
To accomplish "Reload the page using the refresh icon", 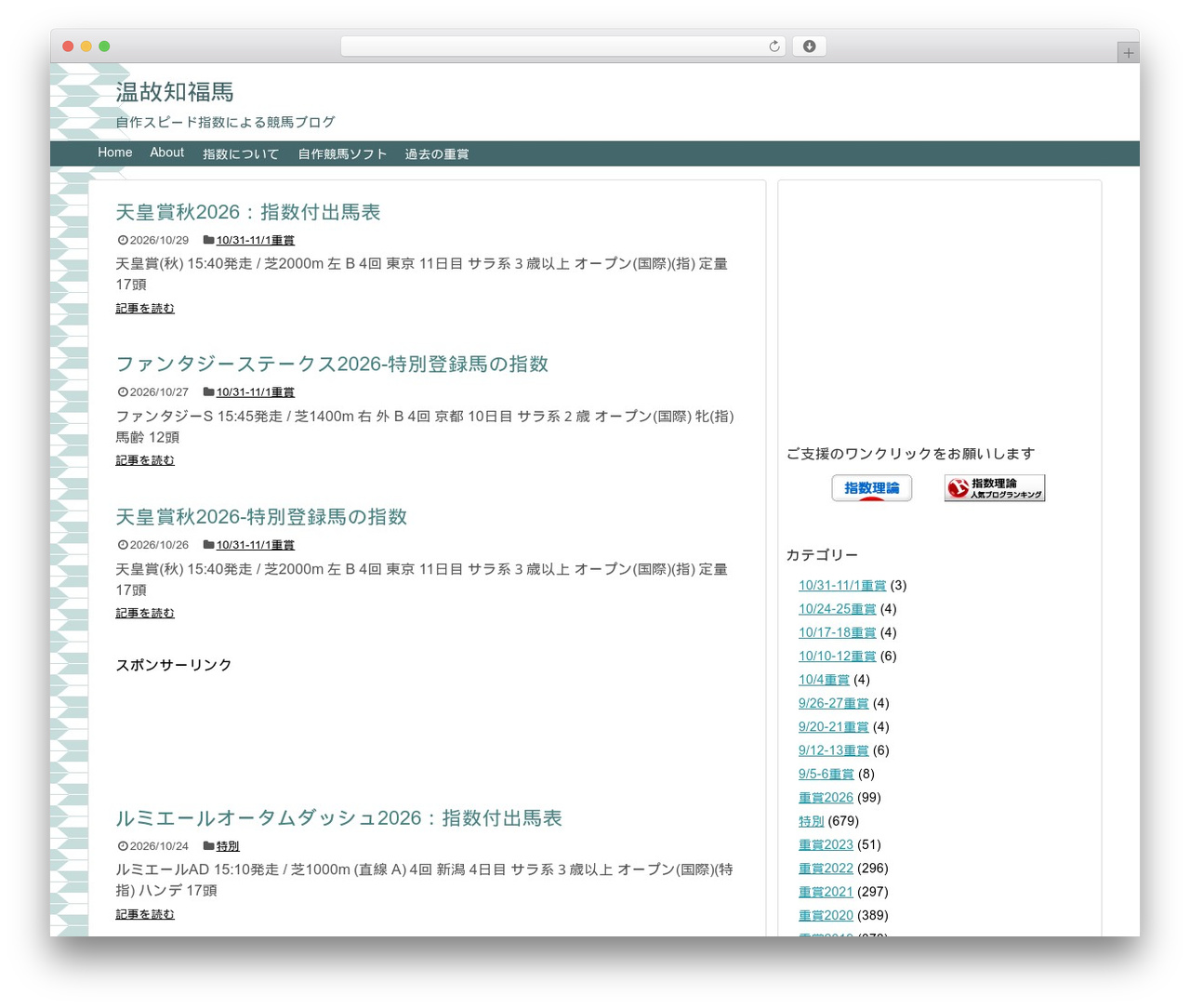I will click(x=773, y=46).
